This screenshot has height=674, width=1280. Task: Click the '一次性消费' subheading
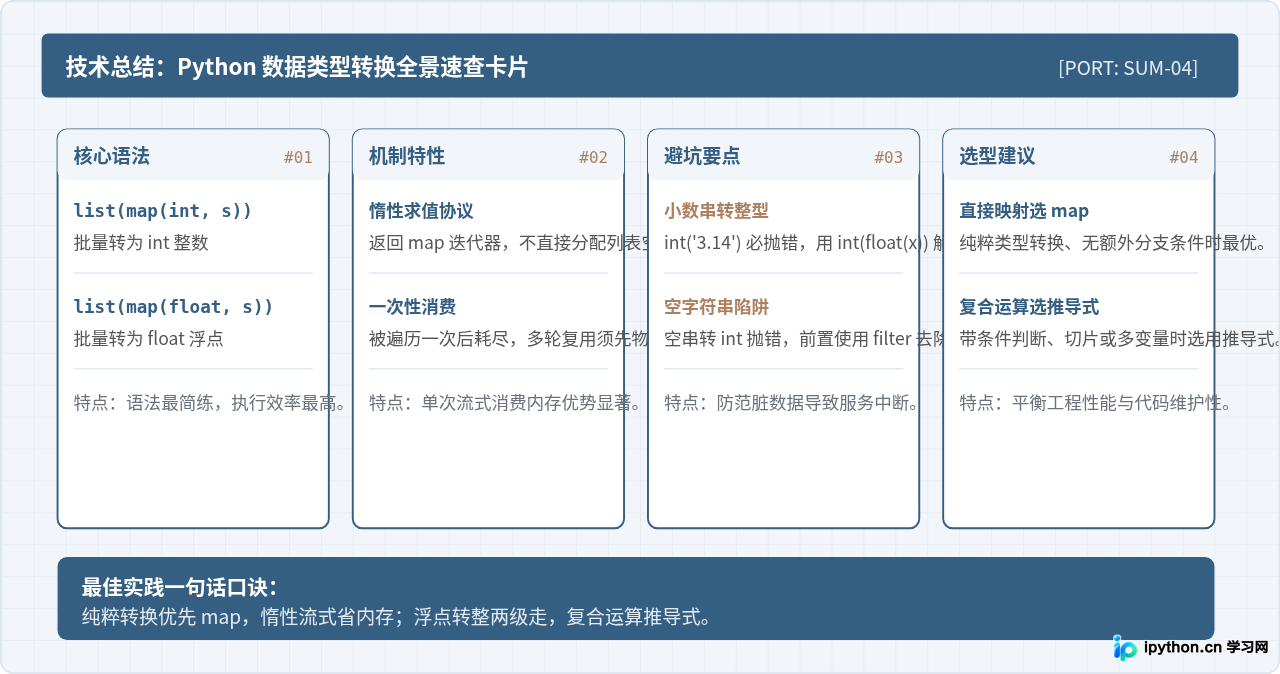(x=412, y=307)
